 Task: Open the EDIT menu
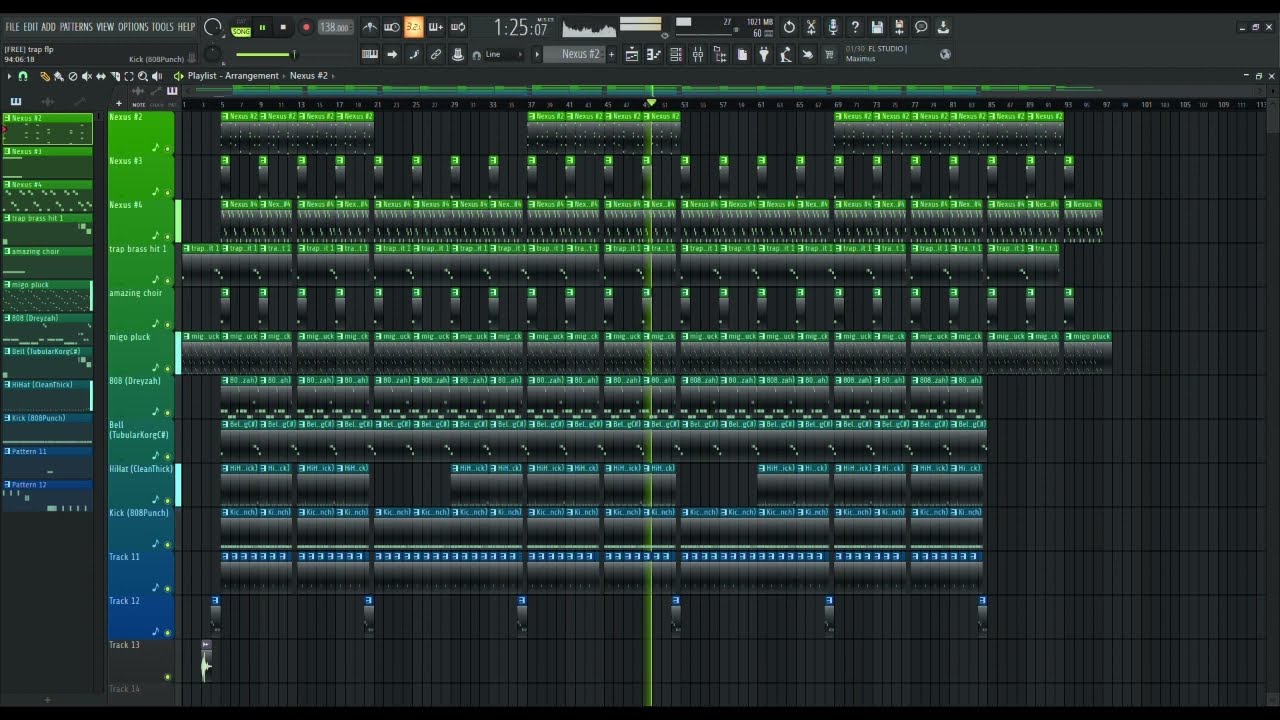pos(31,27)
